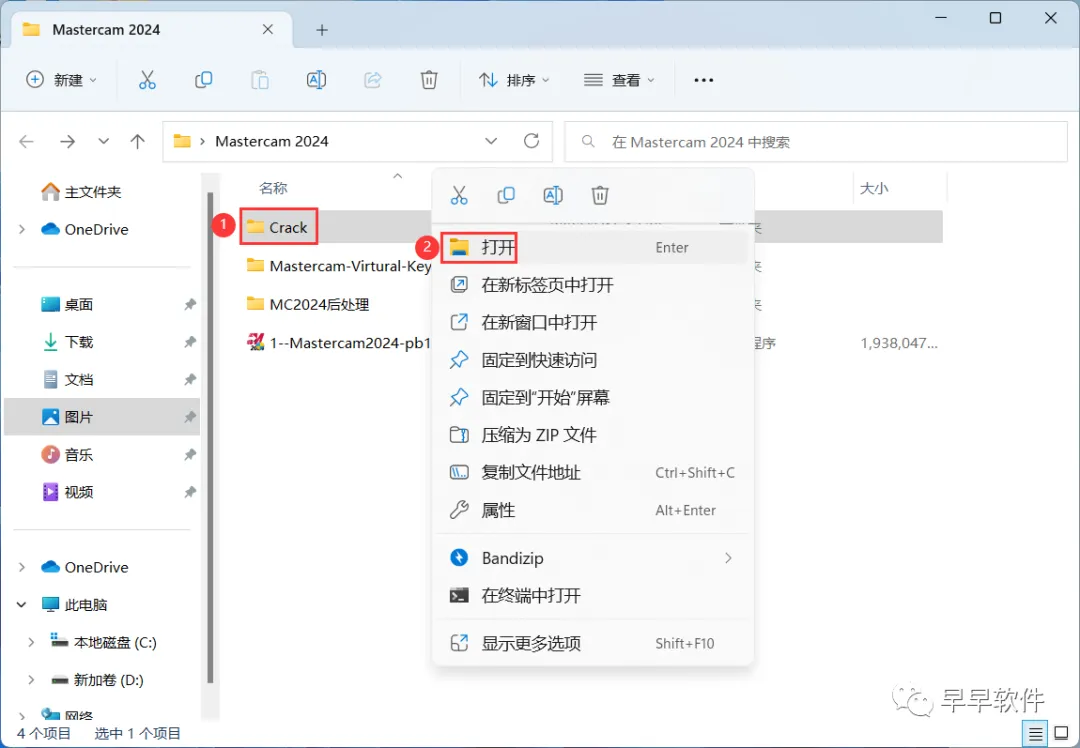1080x748 pixels.
Task: Choose 显示更多选项
Action: (592, 643)
